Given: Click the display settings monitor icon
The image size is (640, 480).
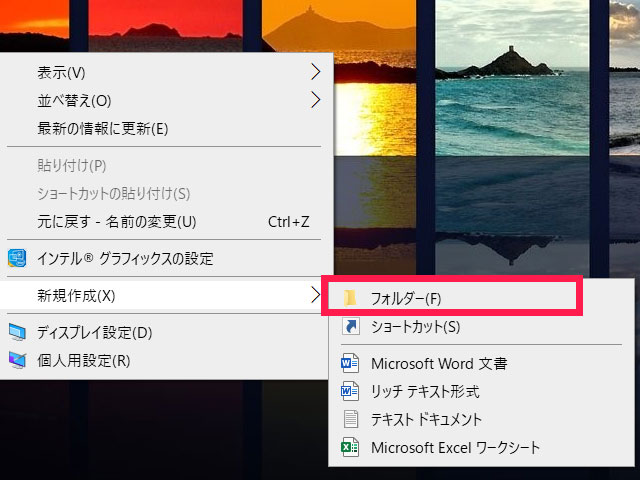Looking at the screenshot, I should 17,333.
